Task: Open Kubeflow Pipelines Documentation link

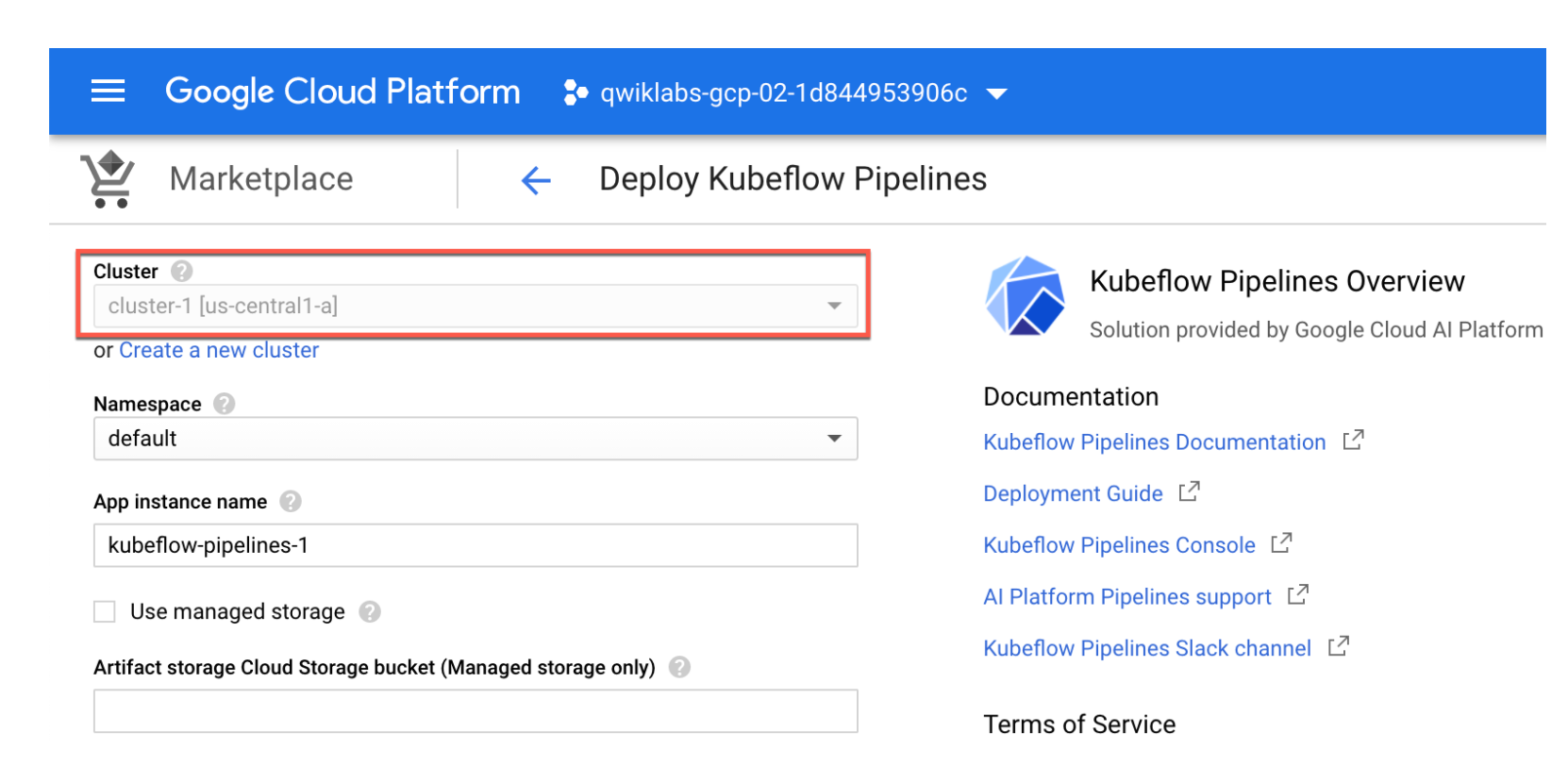Action: pyautogui.click(x=1155, y=442)
